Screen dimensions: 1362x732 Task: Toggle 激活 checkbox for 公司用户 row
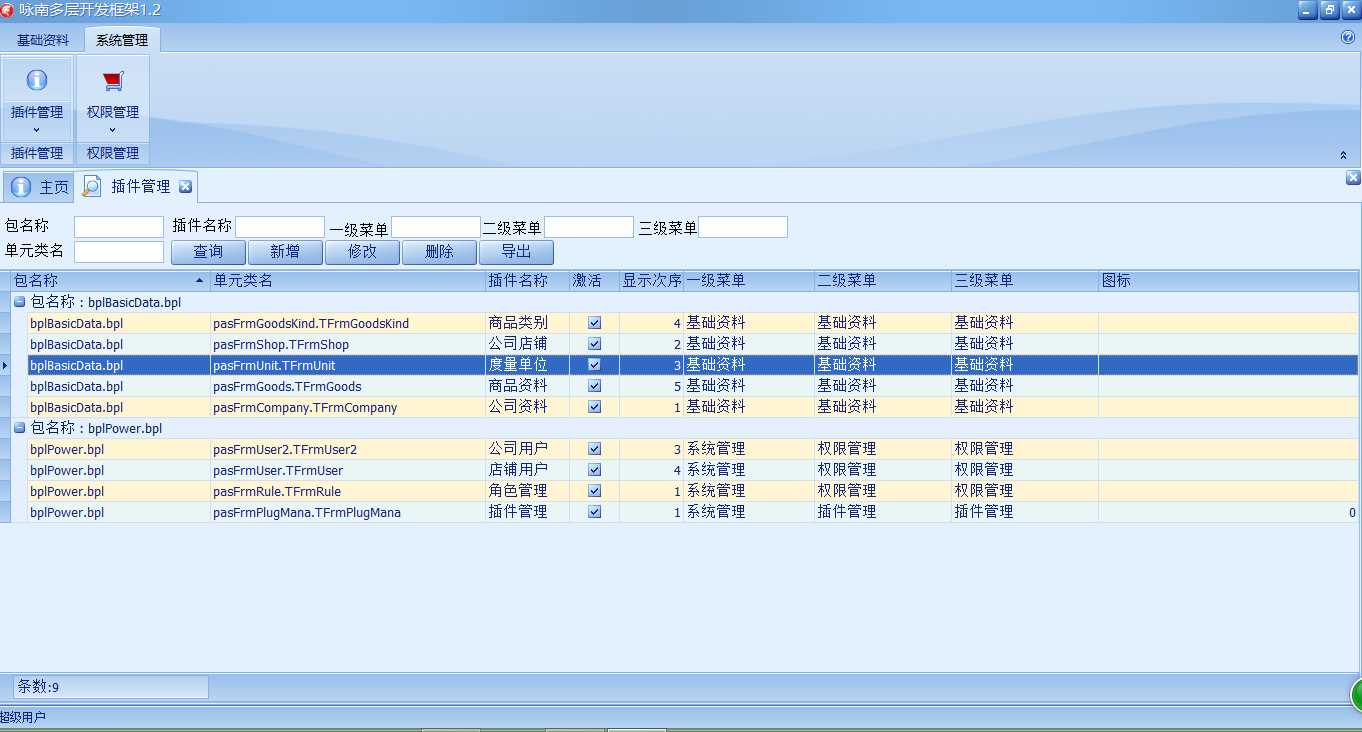[x=594, y=449]
